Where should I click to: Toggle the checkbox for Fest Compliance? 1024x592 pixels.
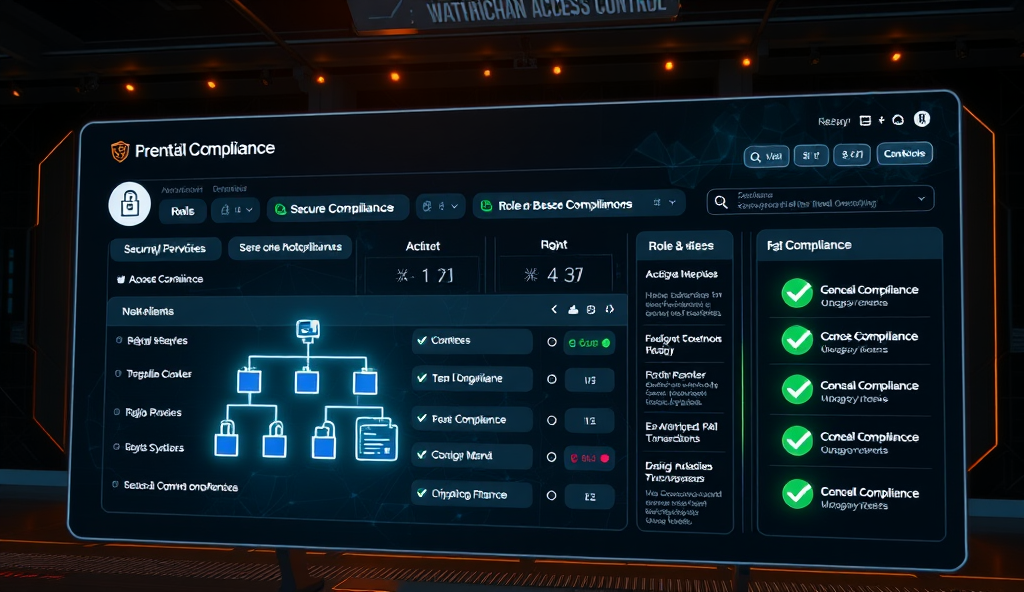tap(422, 420)
